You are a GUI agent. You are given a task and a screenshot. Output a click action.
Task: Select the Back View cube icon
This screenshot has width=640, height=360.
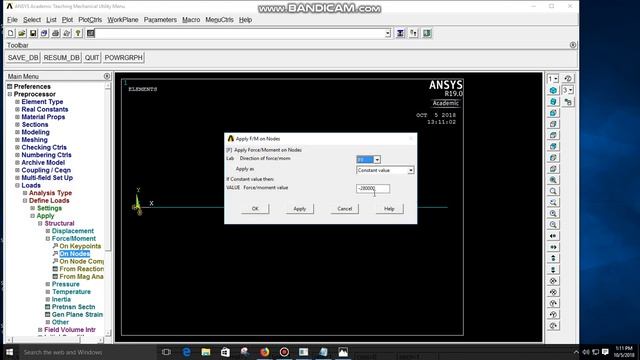[x=553, y=146]
